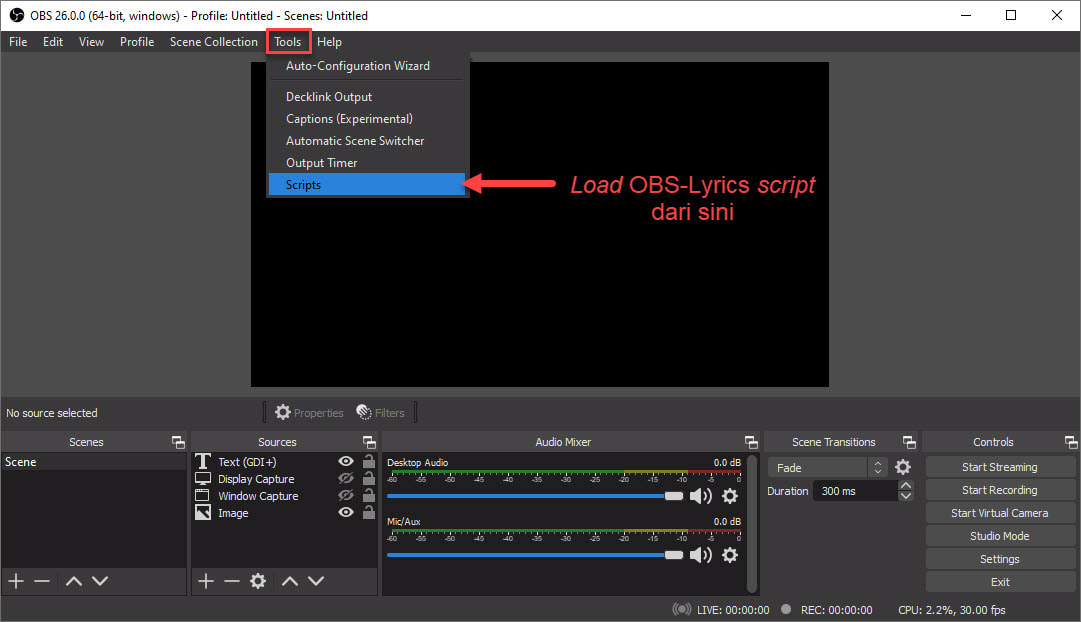
Task: Add a new source with plus icon
Action: pyautogui.click(x=205, y=581)
